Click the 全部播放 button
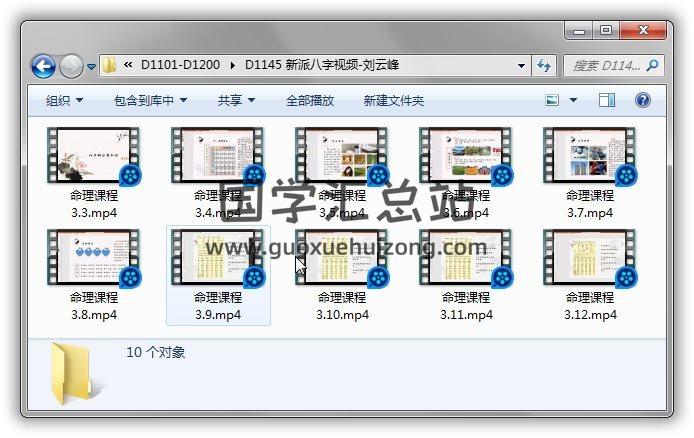 [x=310, y=100]
